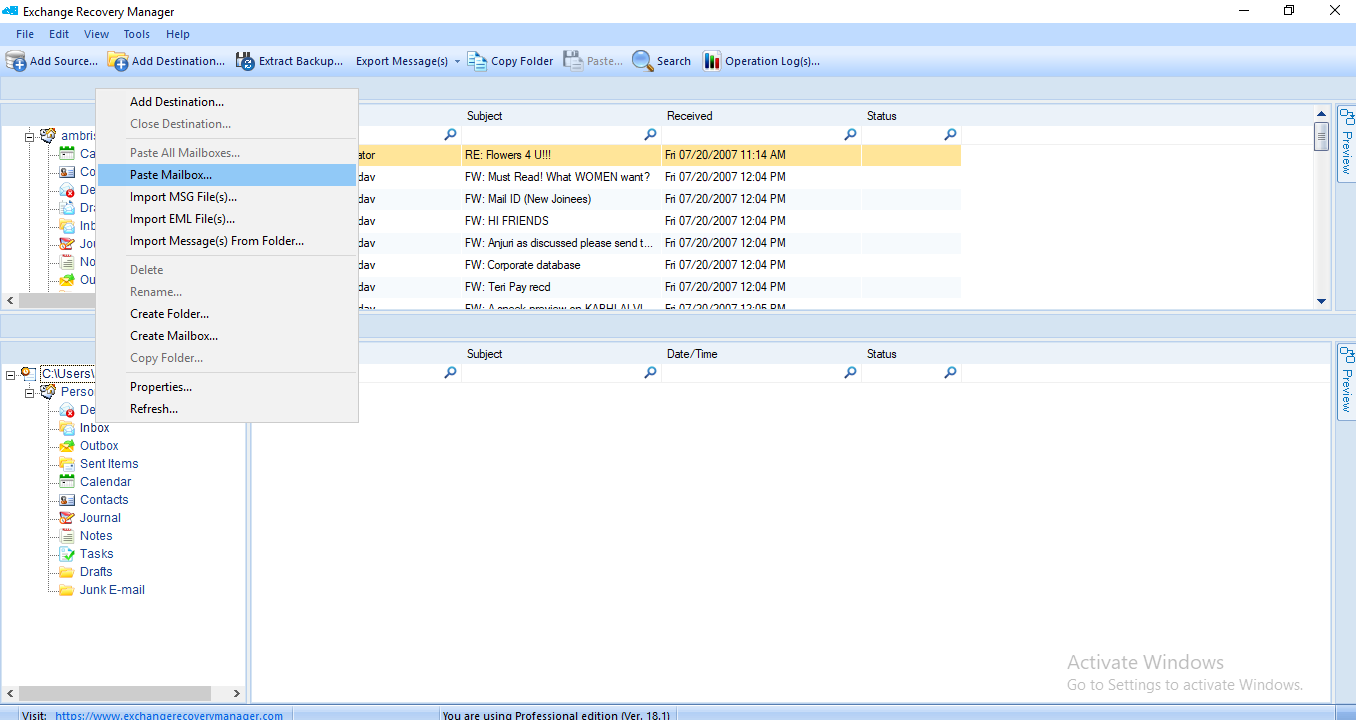The width and height of the screenshot is (1356, 720).
Task: Click destination tree horizontal scroll right arrow
Action: tap(237, 693)
